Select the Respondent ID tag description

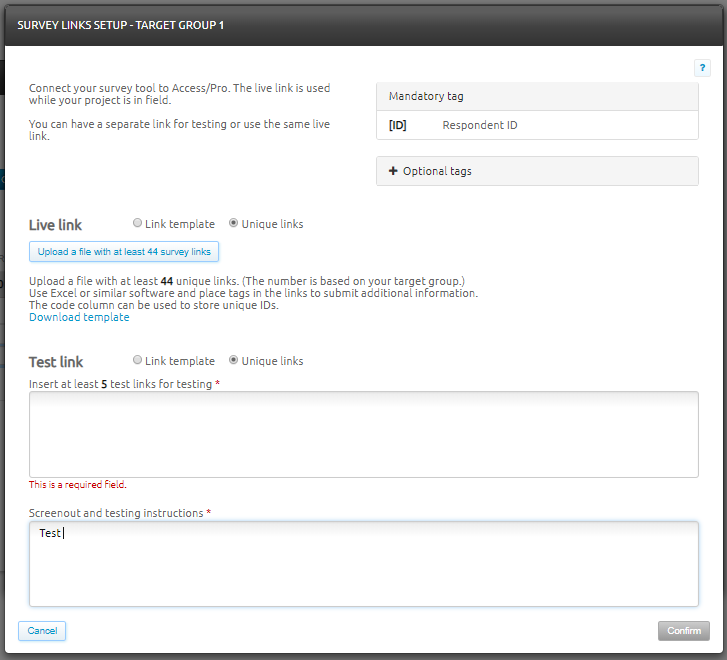click(480, 125)
